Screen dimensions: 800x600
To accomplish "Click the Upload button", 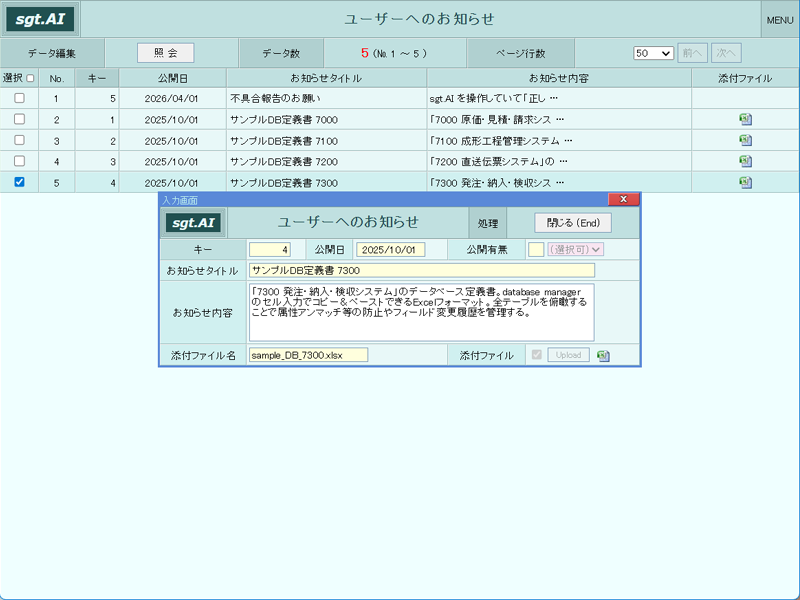I will 568,355.
